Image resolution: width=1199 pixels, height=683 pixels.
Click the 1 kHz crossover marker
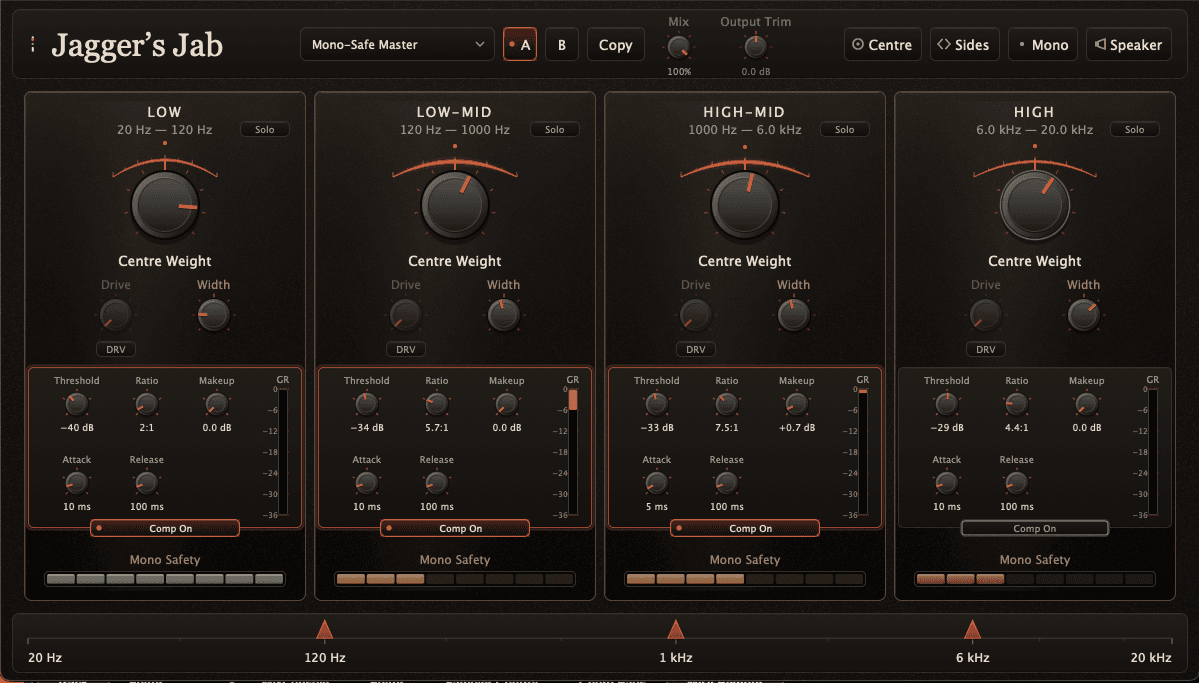pos(675,629)
